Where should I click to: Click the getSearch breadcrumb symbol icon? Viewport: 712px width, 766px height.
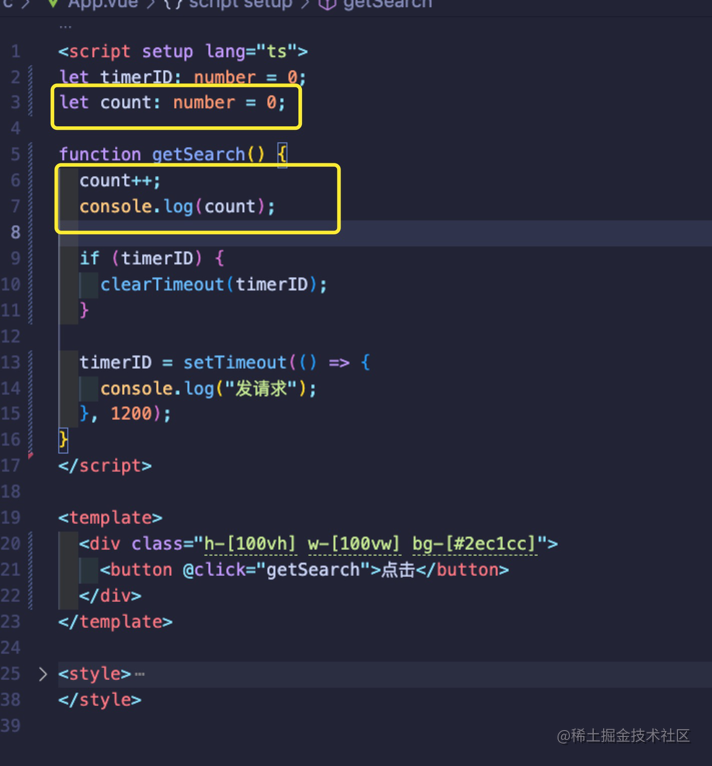[x=327, y=4]
